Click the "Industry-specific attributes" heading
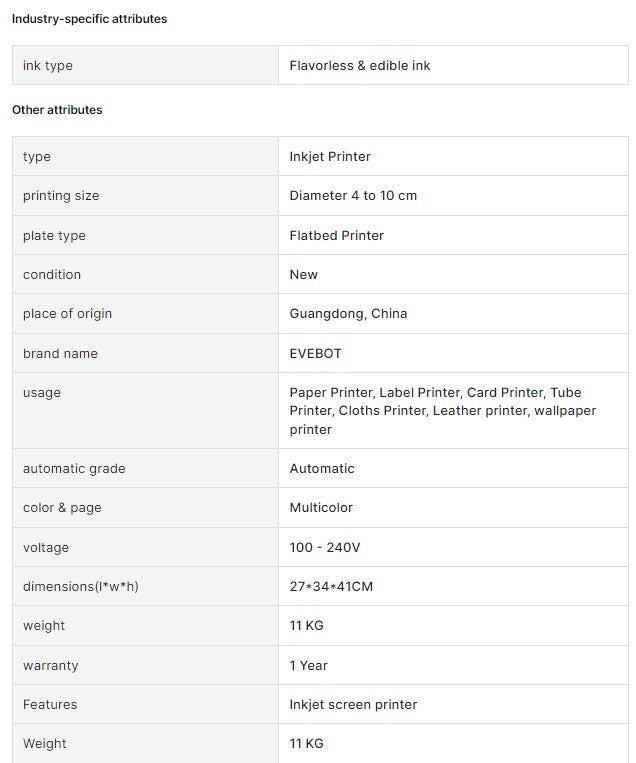Screen dimensions: 636x763 [90, 19]
